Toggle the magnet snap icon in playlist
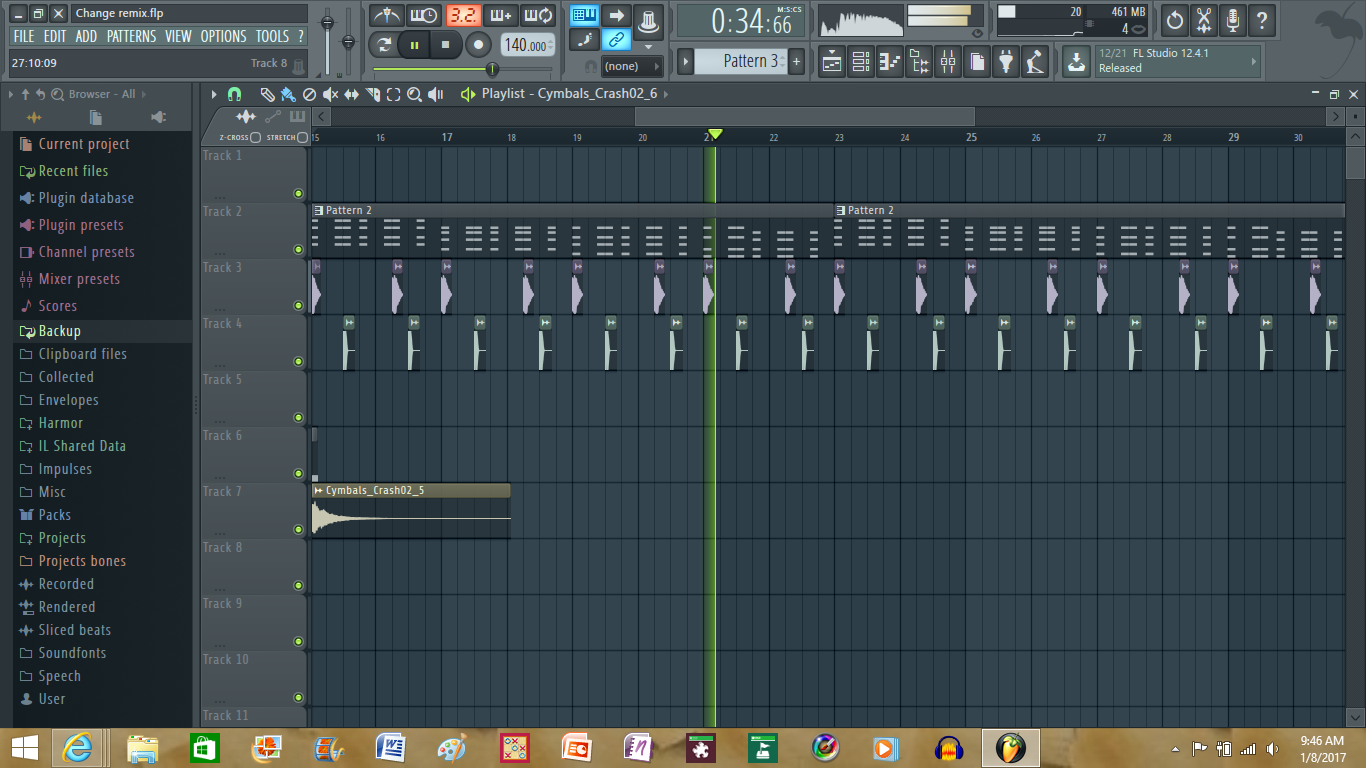 coord(234,94)
